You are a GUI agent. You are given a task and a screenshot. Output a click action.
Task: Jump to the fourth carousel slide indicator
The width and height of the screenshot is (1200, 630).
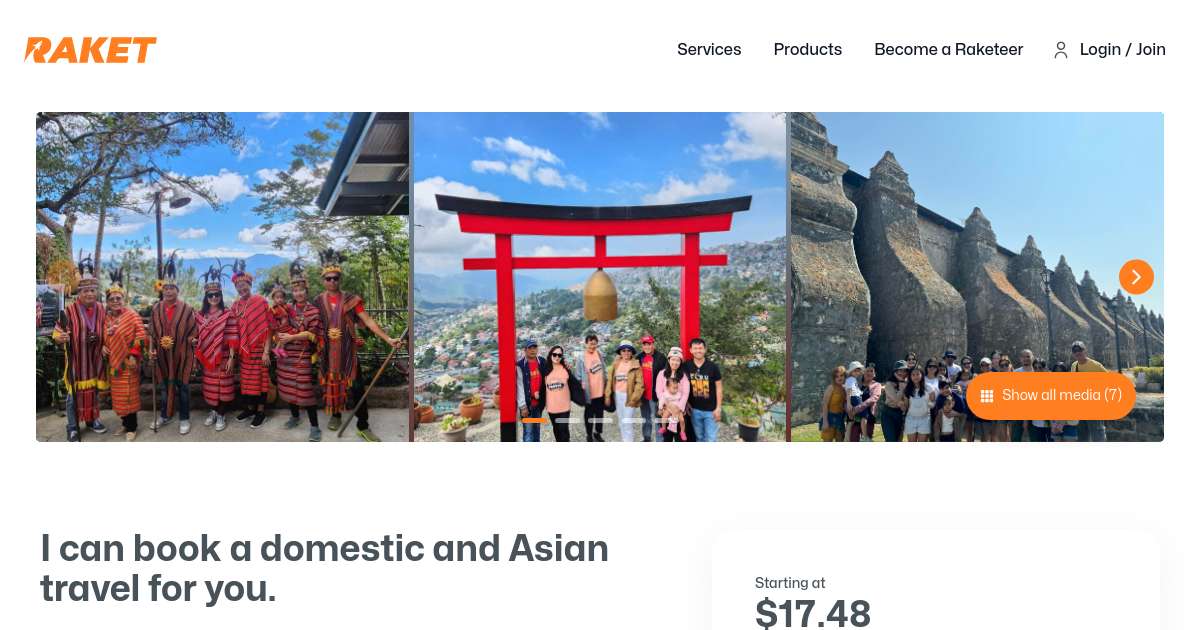point(634,420)
